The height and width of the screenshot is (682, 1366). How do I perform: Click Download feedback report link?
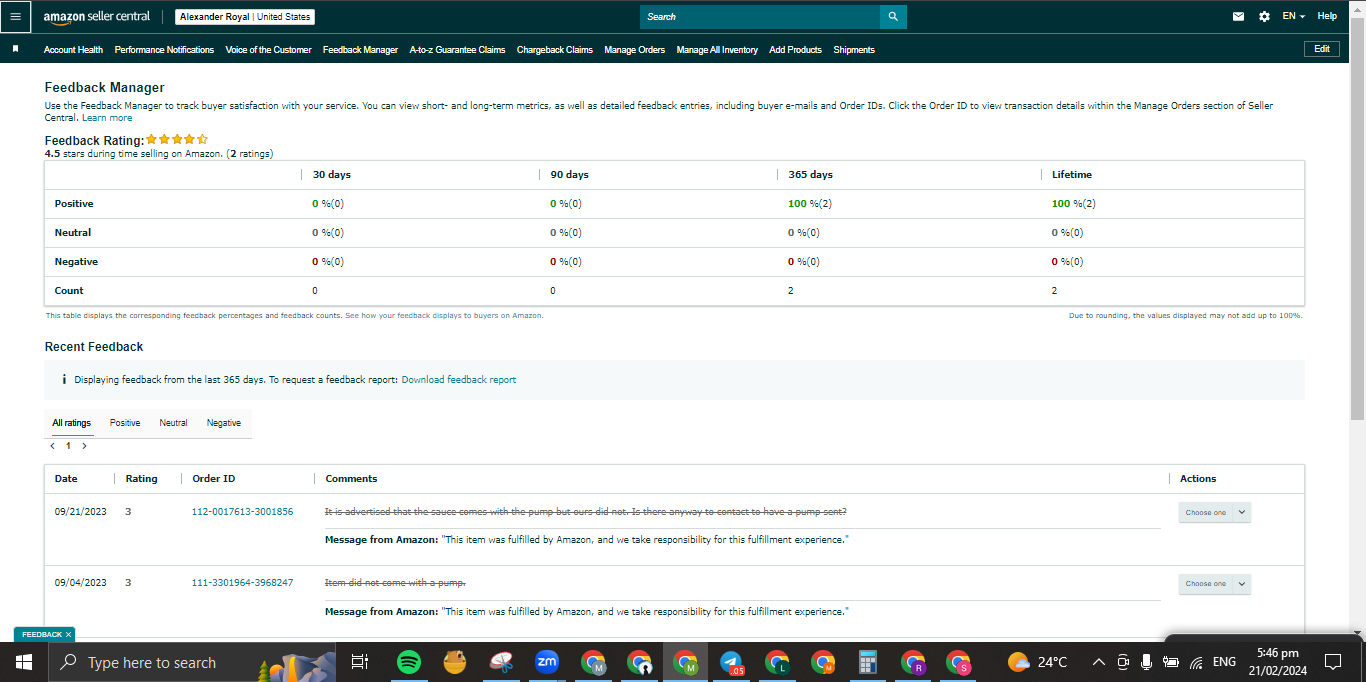(459, 380)
